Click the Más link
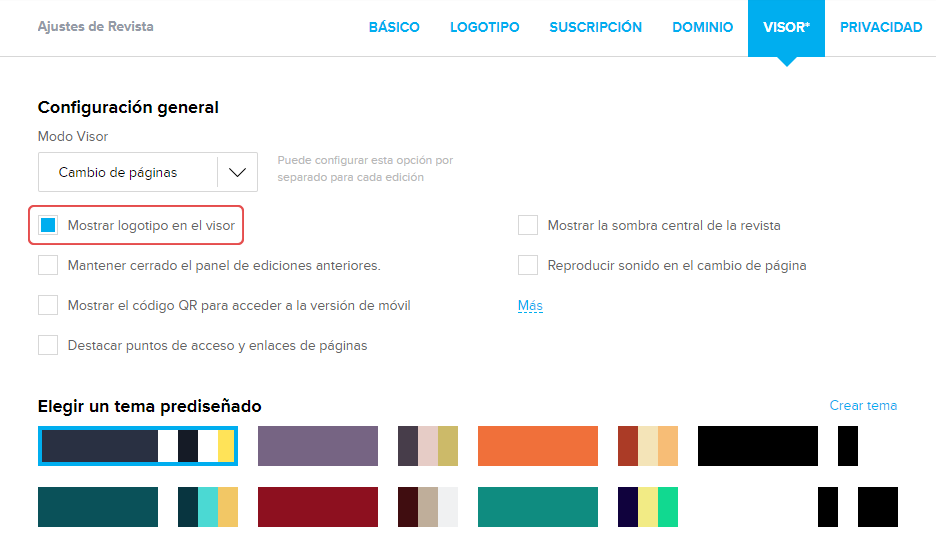Viewport: 936px width, 549px height. click(x=530, y=305)
